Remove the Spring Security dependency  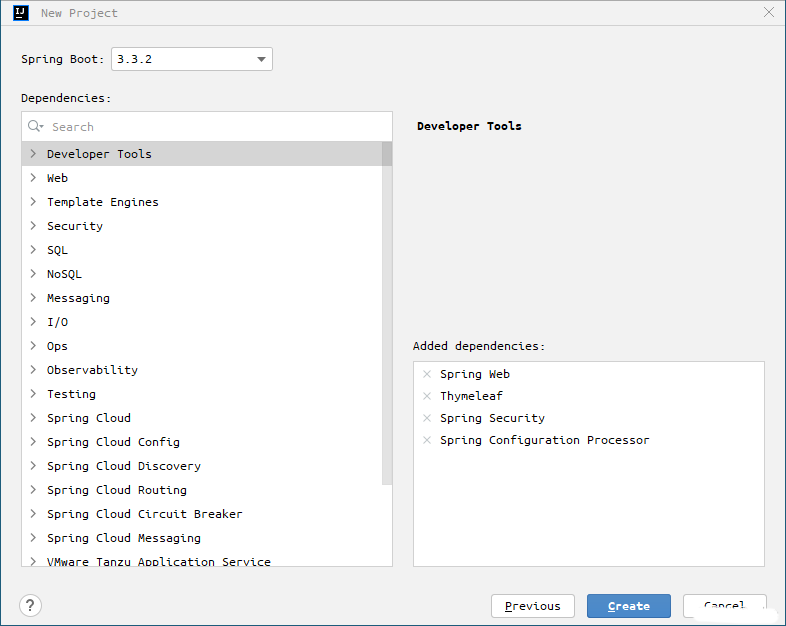coord(427,418)
